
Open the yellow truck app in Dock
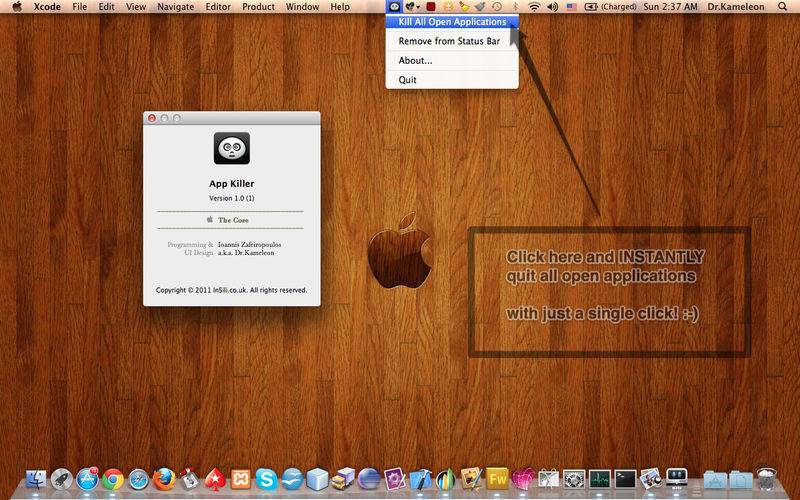pos(343,480)
